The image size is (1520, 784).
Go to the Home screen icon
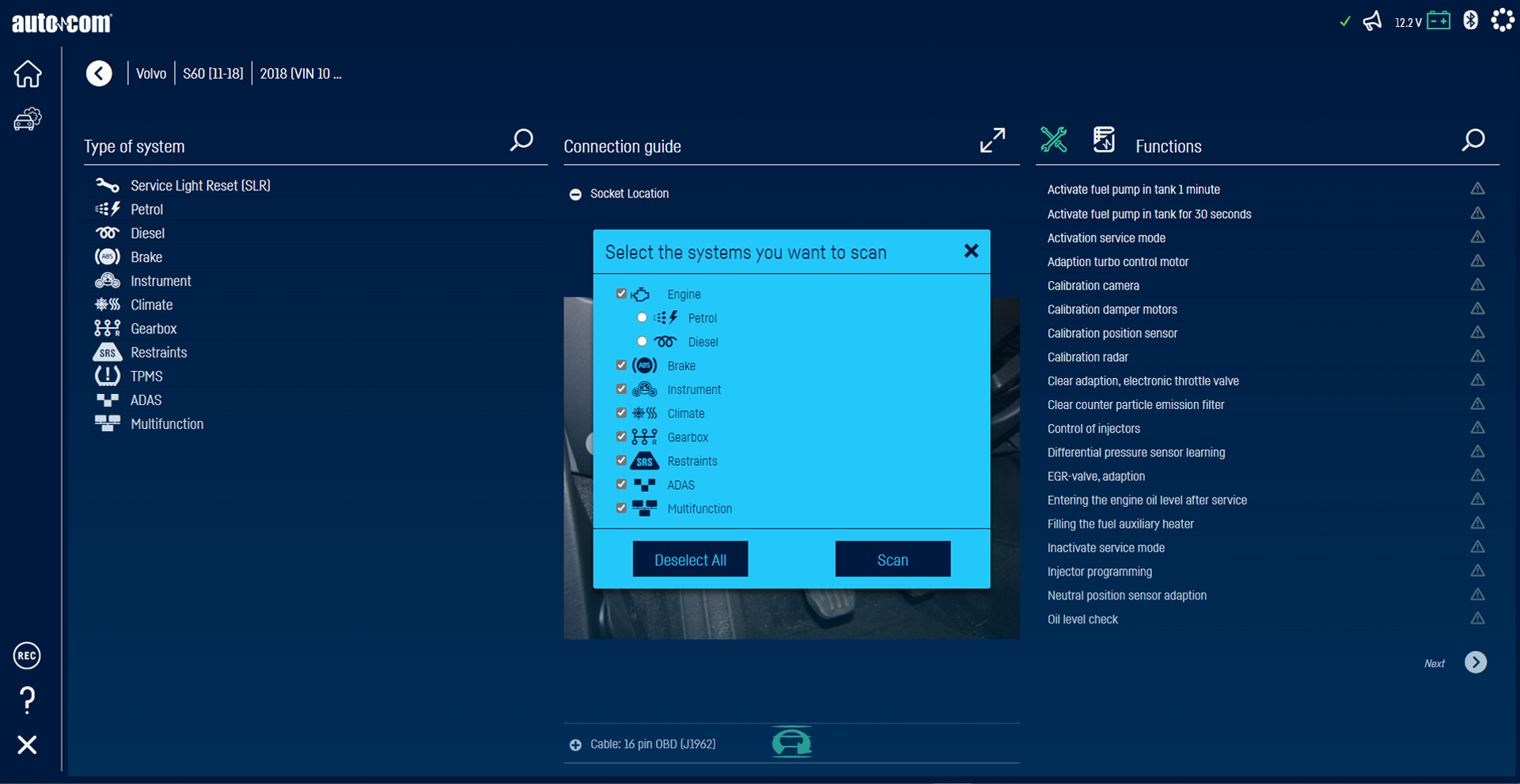(28, 74)
